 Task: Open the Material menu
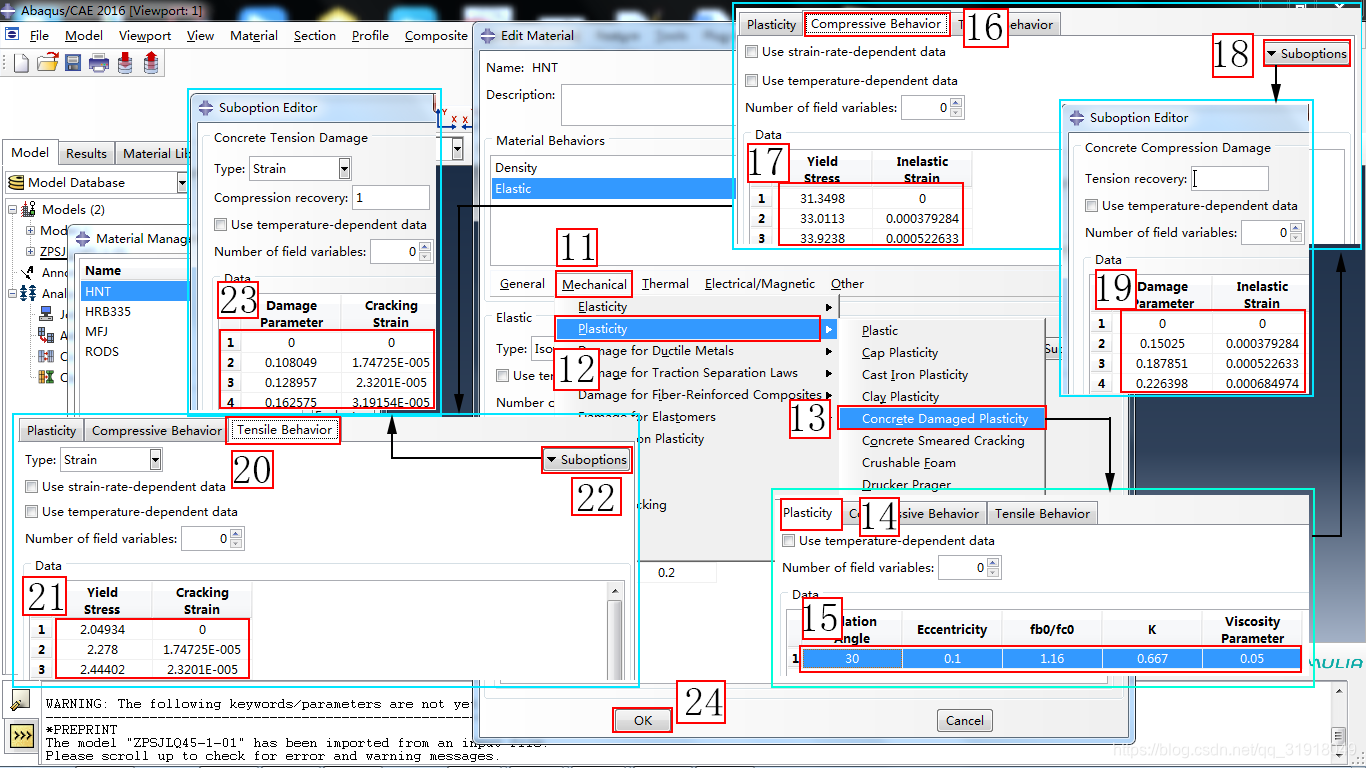point(254,35)
